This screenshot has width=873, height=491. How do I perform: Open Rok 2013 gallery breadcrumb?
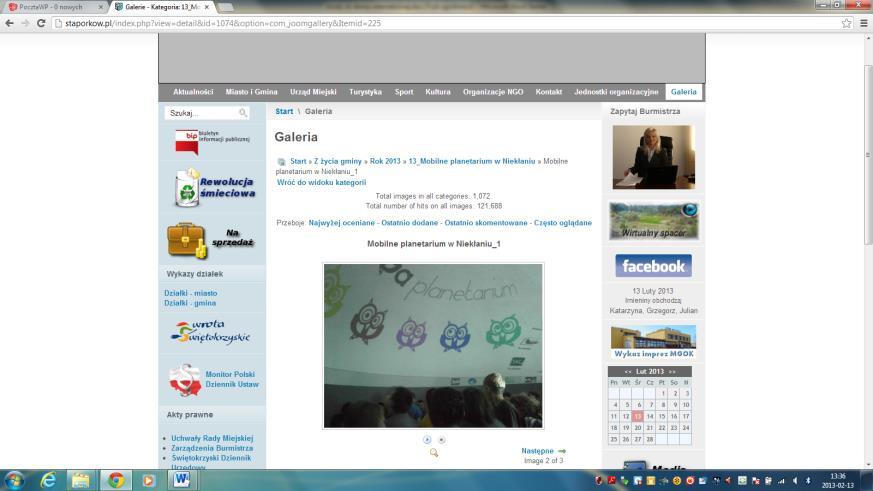point(385,161)
